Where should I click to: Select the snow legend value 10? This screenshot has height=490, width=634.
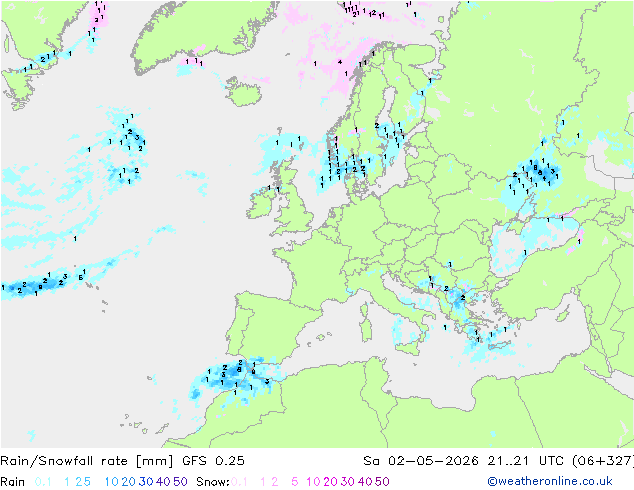click(313, 482)
